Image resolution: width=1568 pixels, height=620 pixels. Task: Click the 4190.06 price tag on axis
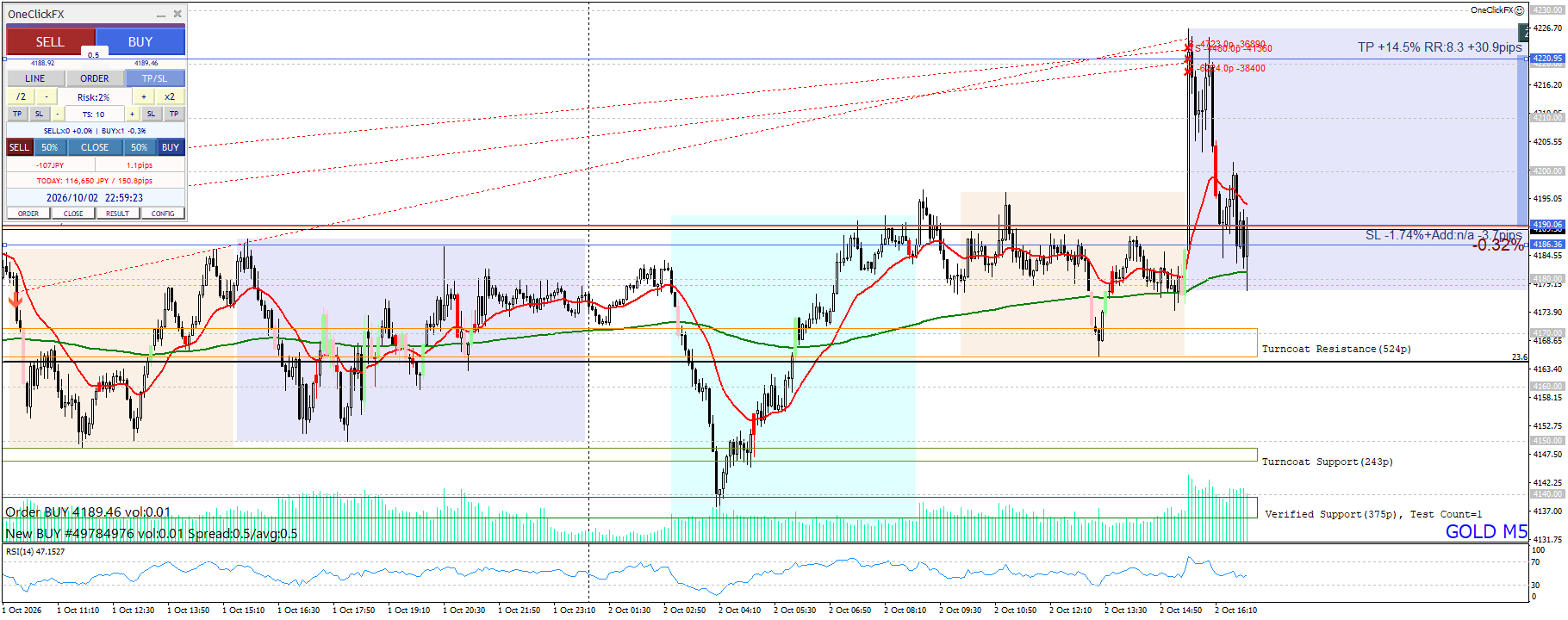pyautogui.click(x=1547, y=225)
